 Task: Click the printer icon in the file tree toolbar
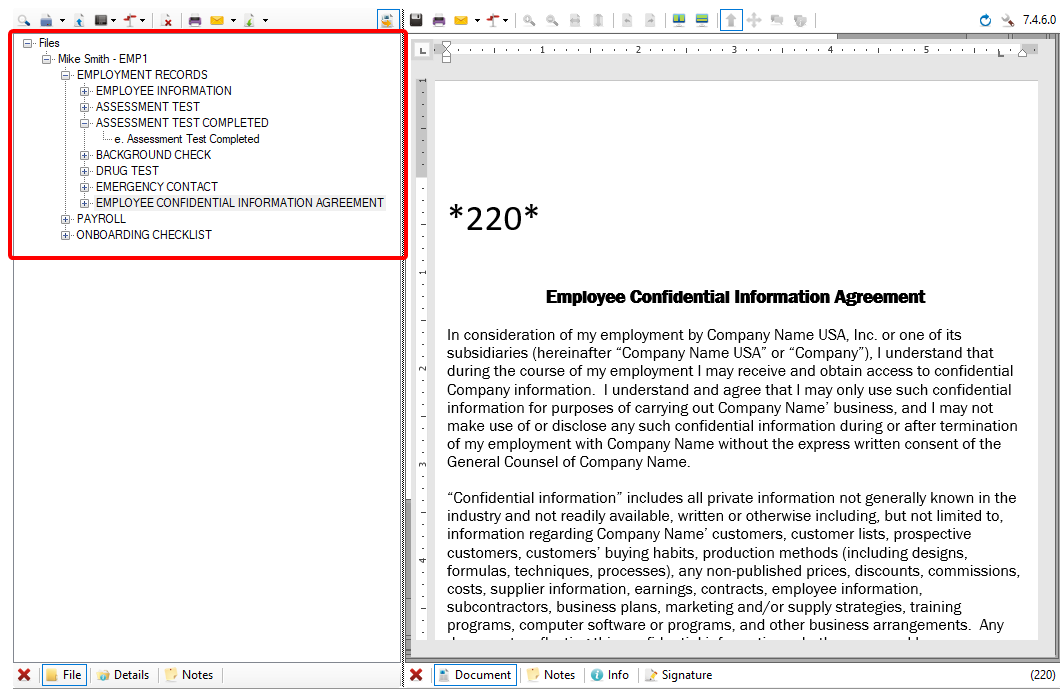point(195,20)
